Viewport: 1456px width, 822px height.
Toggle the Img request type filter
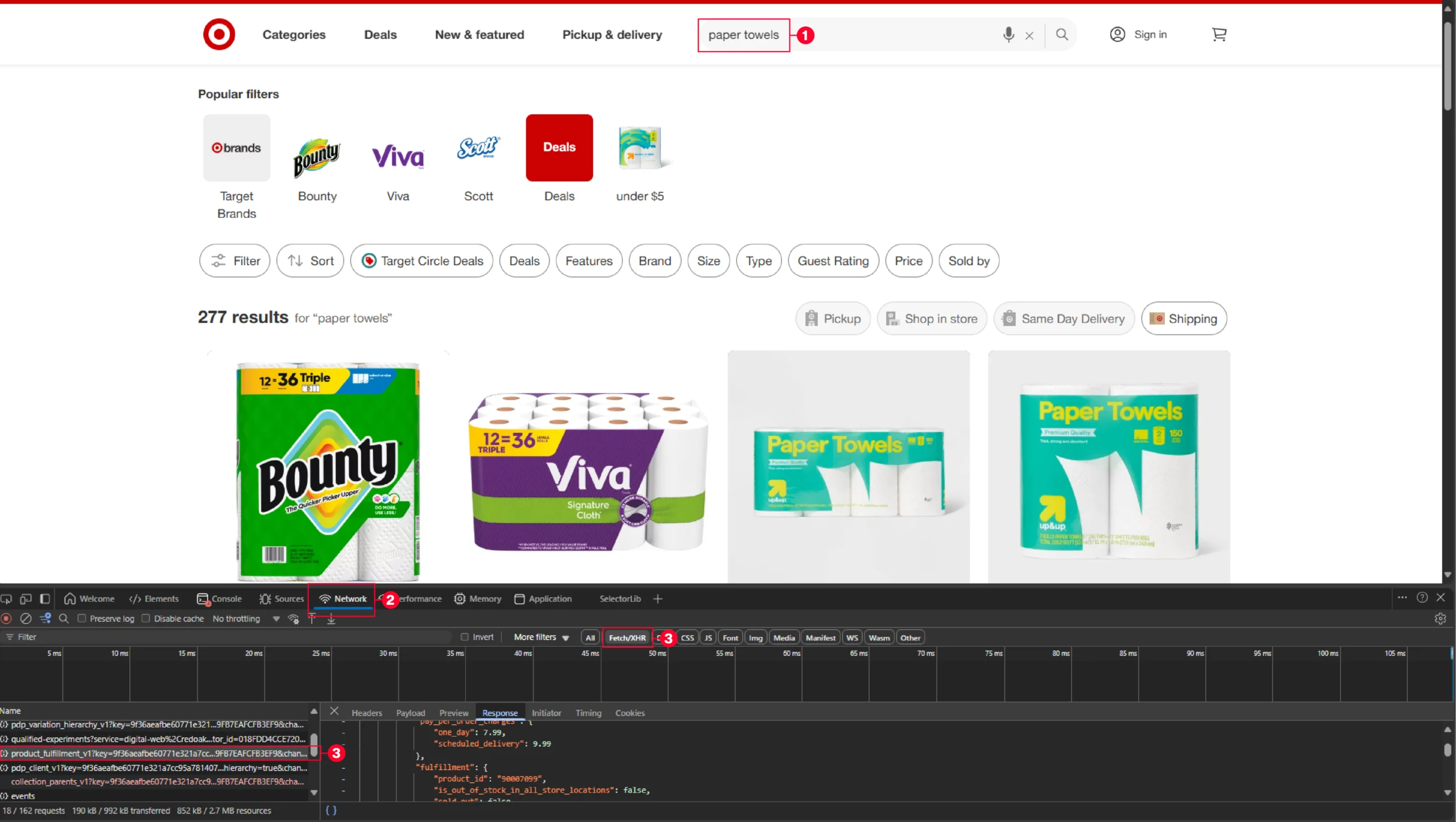pos(755,638)
